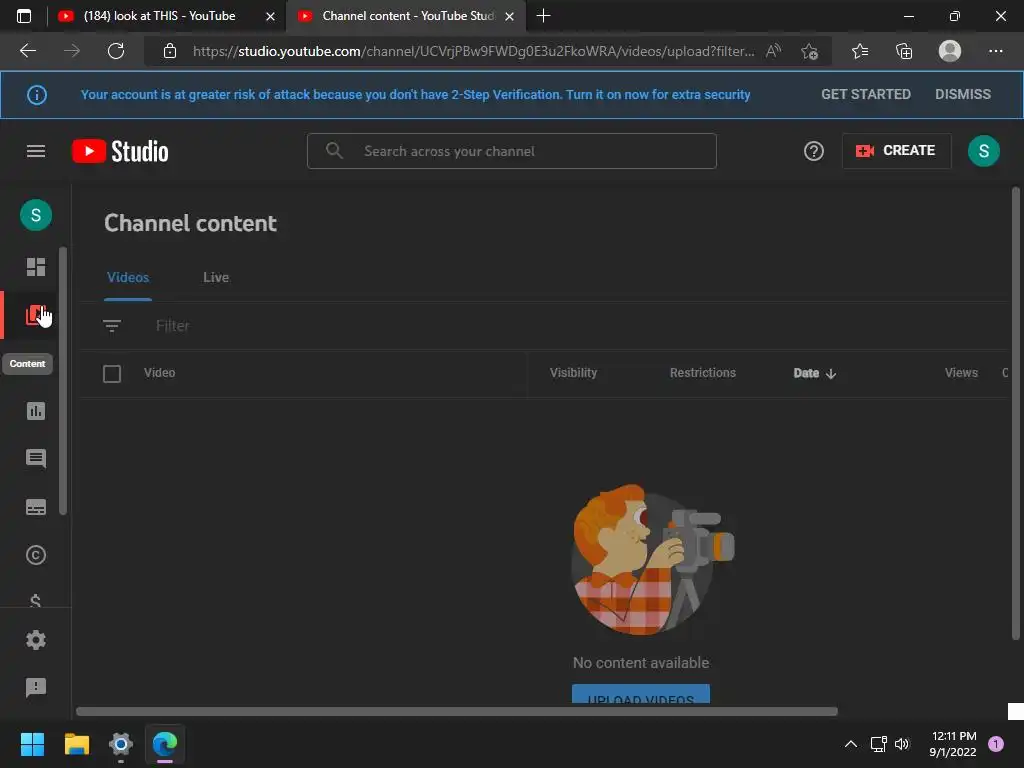Close the Channel content tab
Screen dimensions: 1024x768
[x=509, y=16]
